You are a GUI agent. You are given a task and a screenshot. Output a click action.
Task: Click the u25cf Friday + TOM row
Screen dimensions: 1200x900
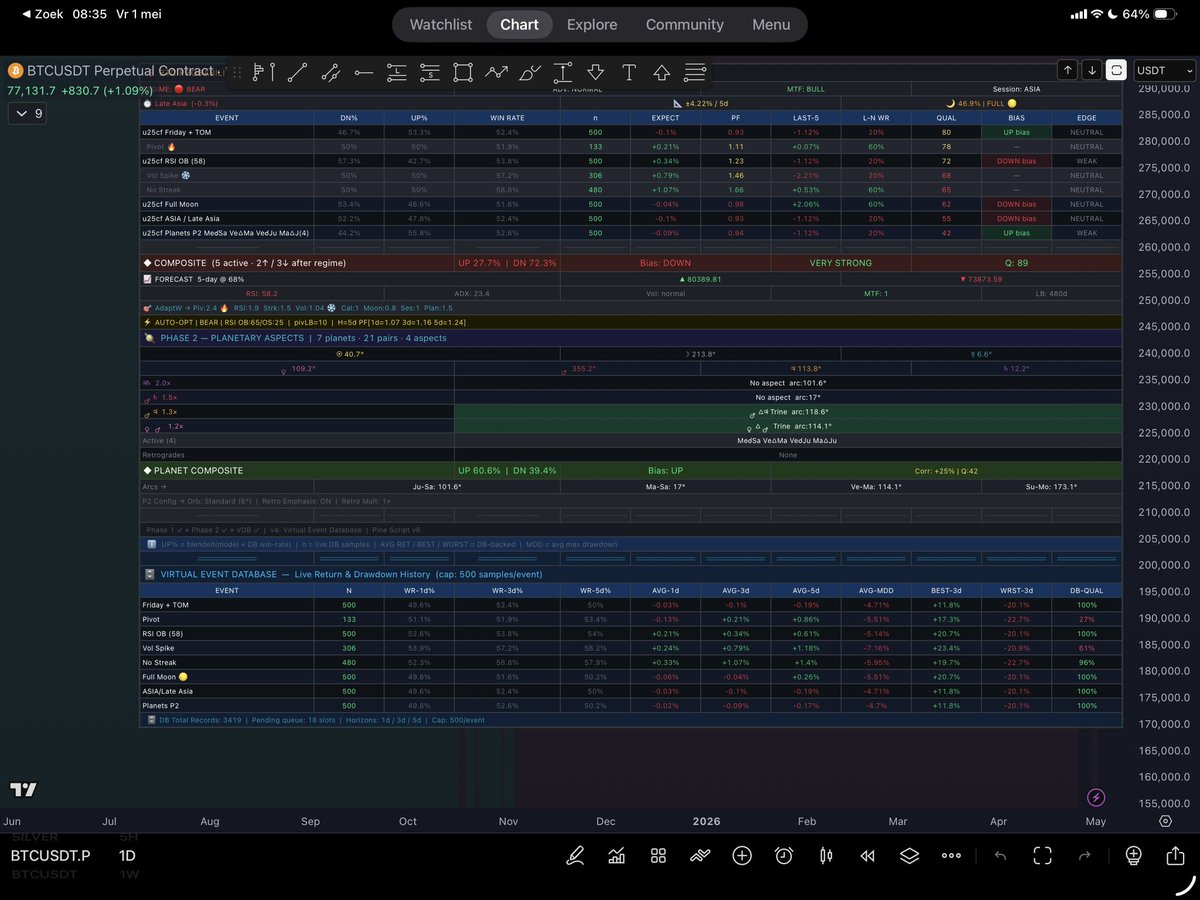pos(630,132)
